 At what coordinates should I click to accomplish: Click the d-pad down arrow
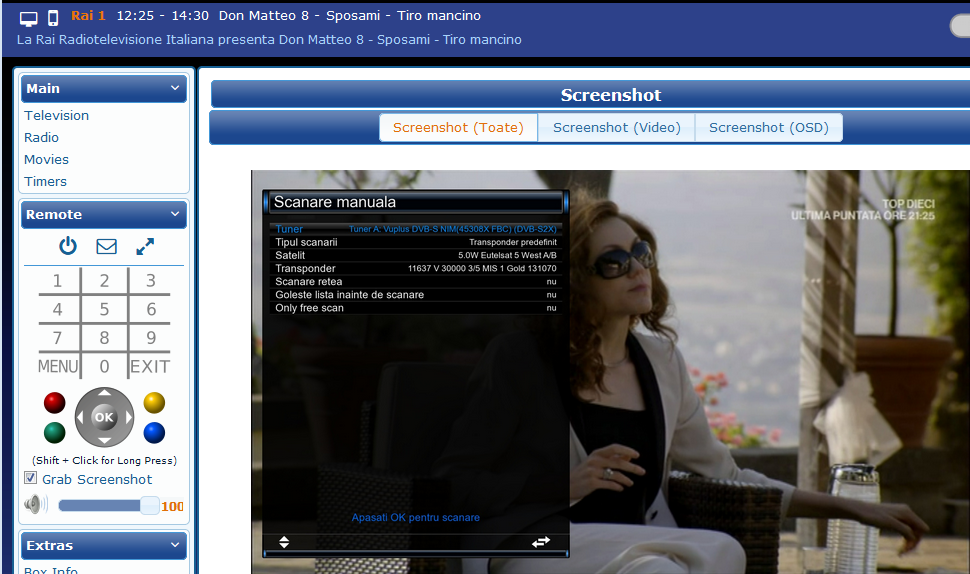(104, 441)
